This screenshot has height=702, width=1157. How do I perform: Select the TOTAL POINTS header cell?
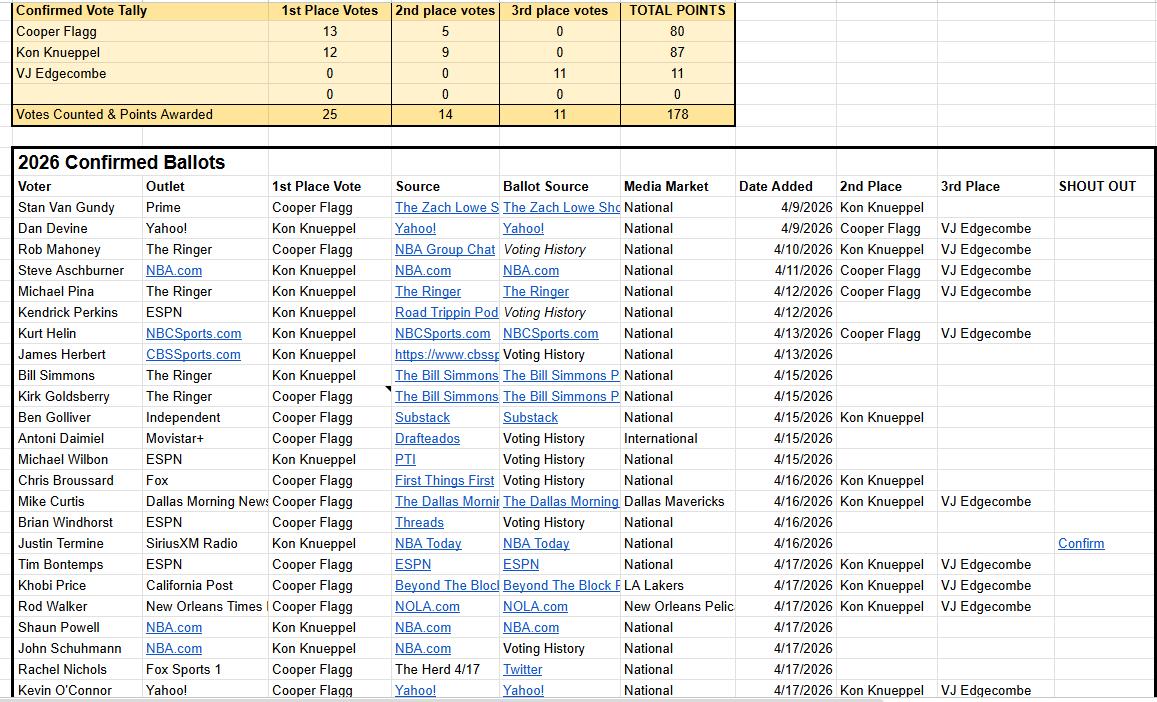[x=677, y=10]
